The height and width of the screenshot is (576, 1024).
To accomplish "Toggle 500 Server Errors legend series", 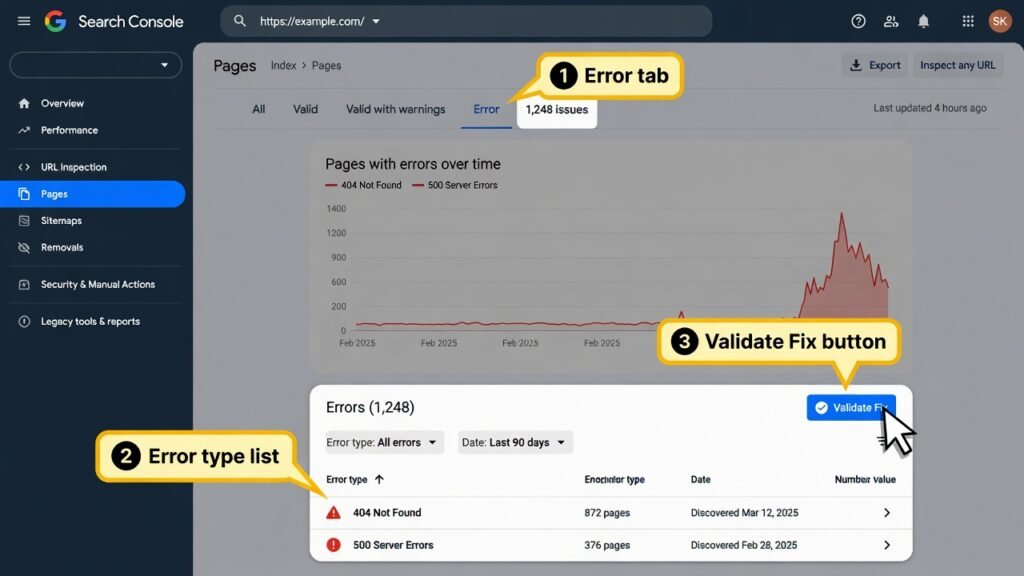I will [x=455, y=185].
